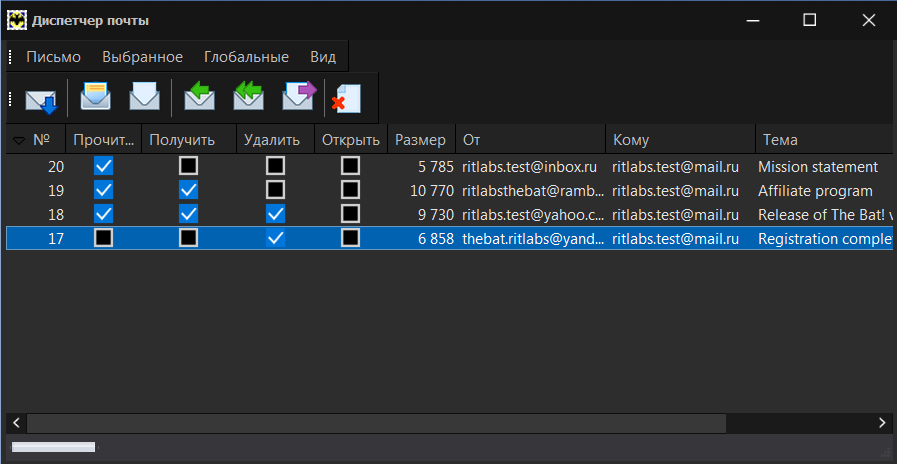Click the Forward icon with purple arrow
The height and width of the screenshot is (464, 897).
click(x=299, y=96)
